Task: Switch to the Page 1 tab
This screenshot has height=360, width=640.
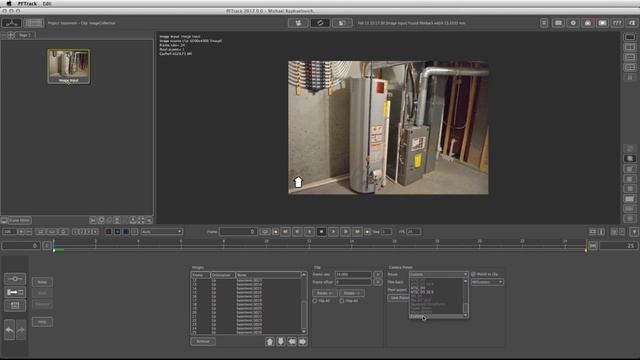Action: [25, 35]
